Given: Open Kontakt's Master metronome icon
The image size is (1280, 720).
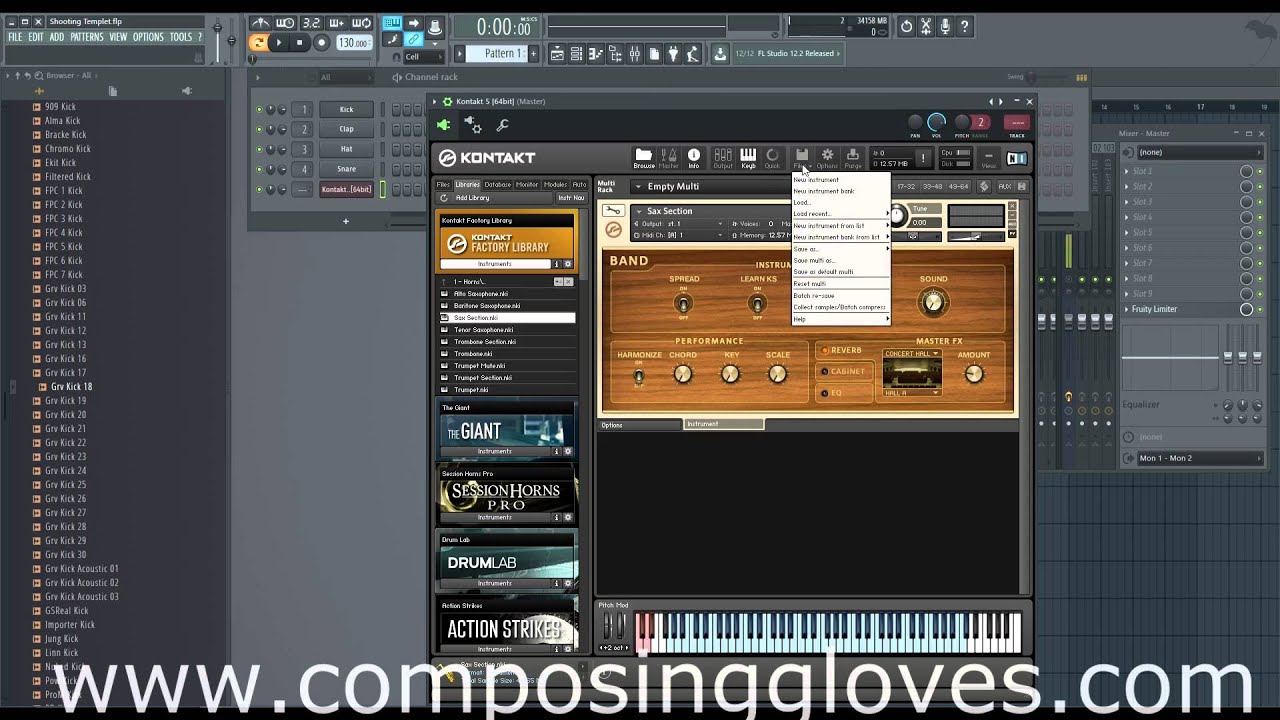Looking at the screenshot, I should point(669,157).
